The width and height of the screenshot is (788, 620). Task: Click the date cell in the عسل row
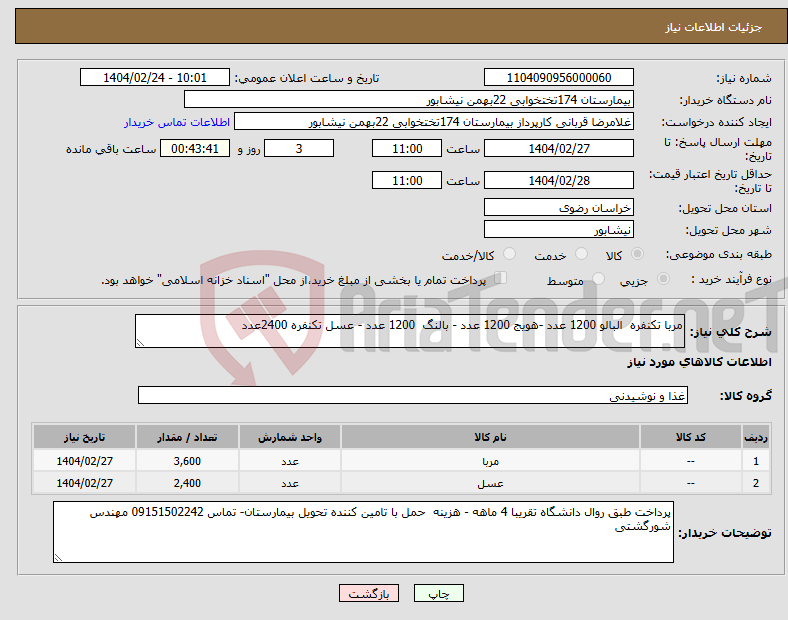[x=84, y=483]
